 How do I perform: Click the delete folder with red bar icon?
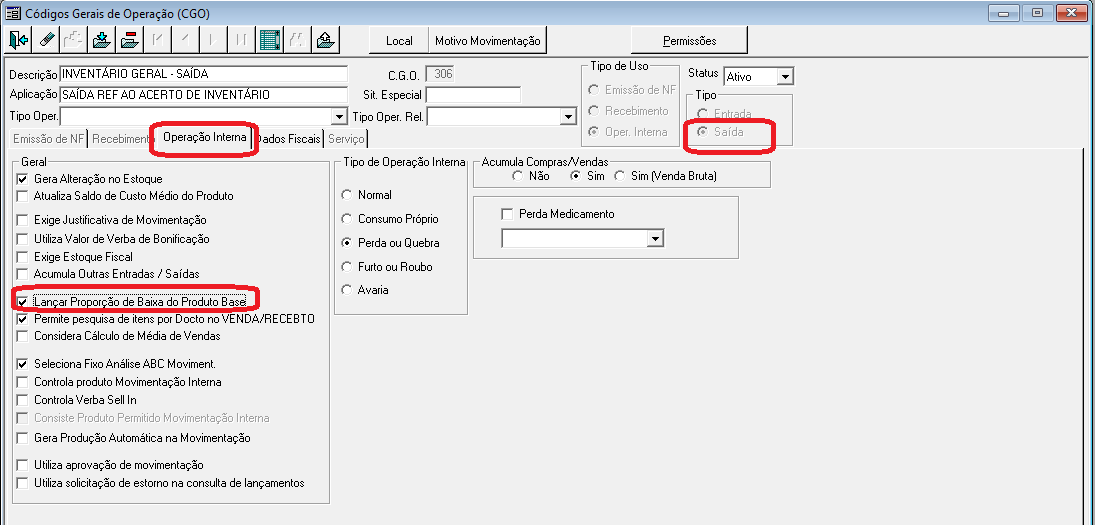click(128, 40)
